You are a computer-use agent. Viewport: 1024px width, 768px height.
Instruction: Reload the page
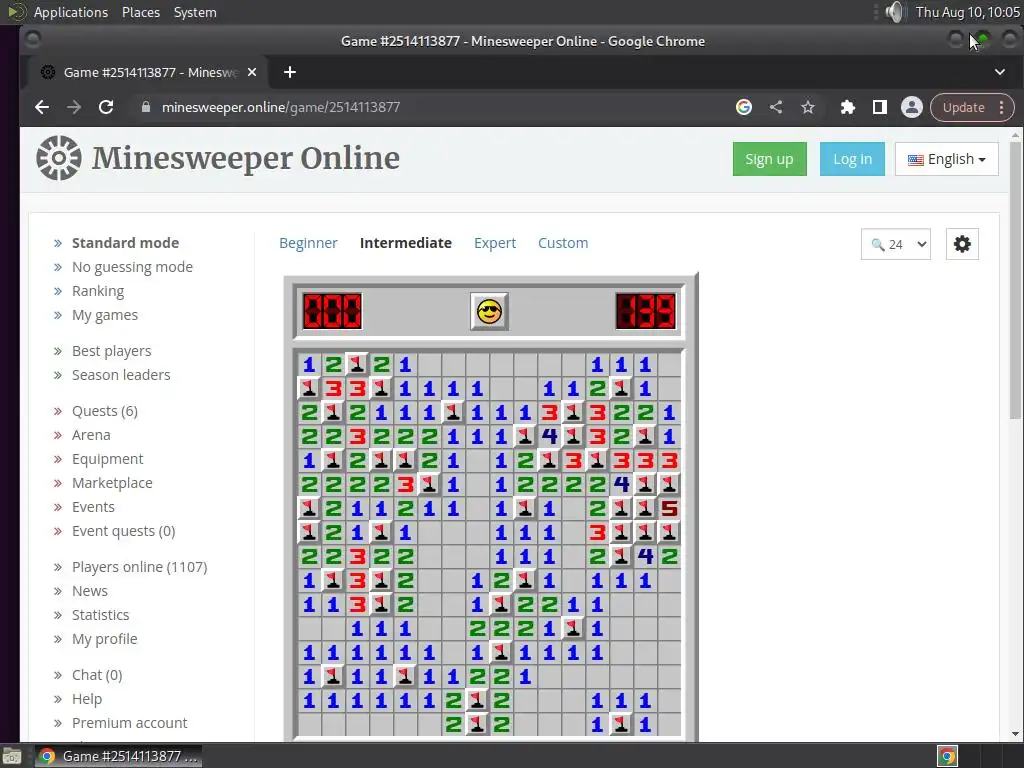coord(106,107)
